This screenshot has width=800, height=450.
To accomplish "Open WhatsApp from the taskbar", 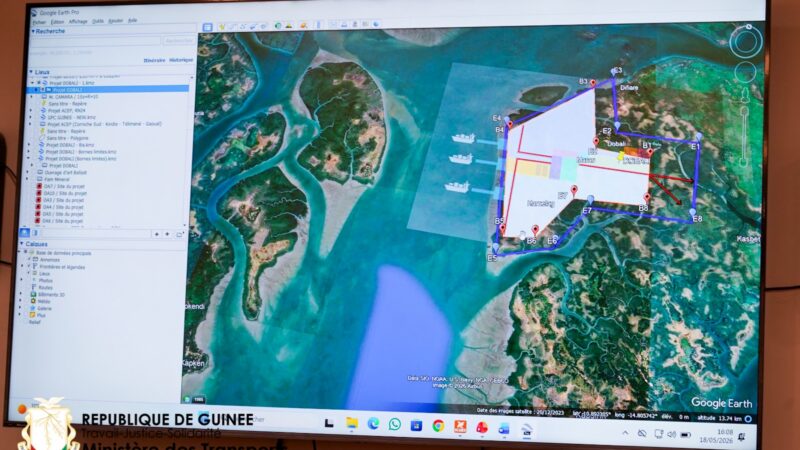I will tap(394, 424).
